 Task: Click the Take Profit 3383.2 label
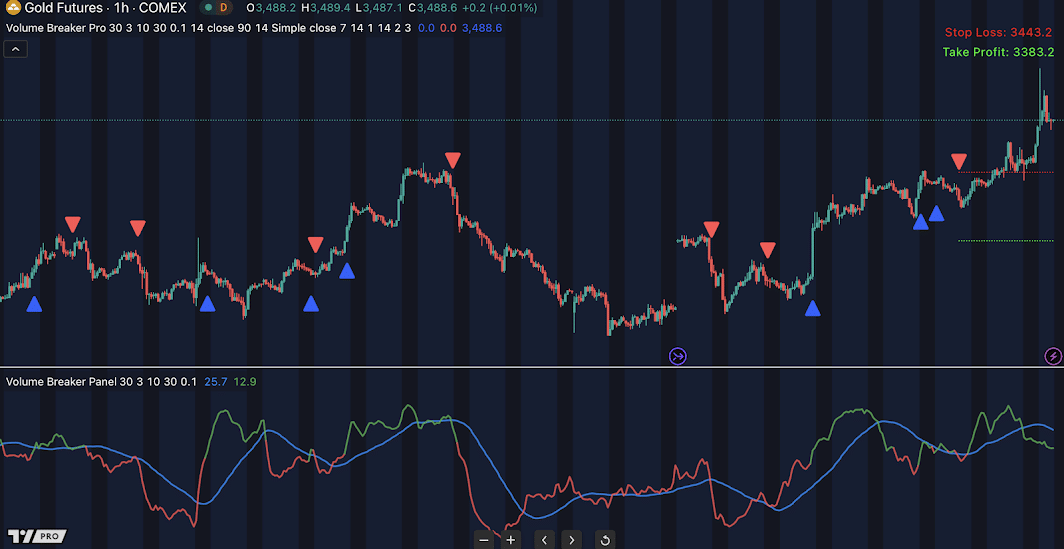(998, 52)
